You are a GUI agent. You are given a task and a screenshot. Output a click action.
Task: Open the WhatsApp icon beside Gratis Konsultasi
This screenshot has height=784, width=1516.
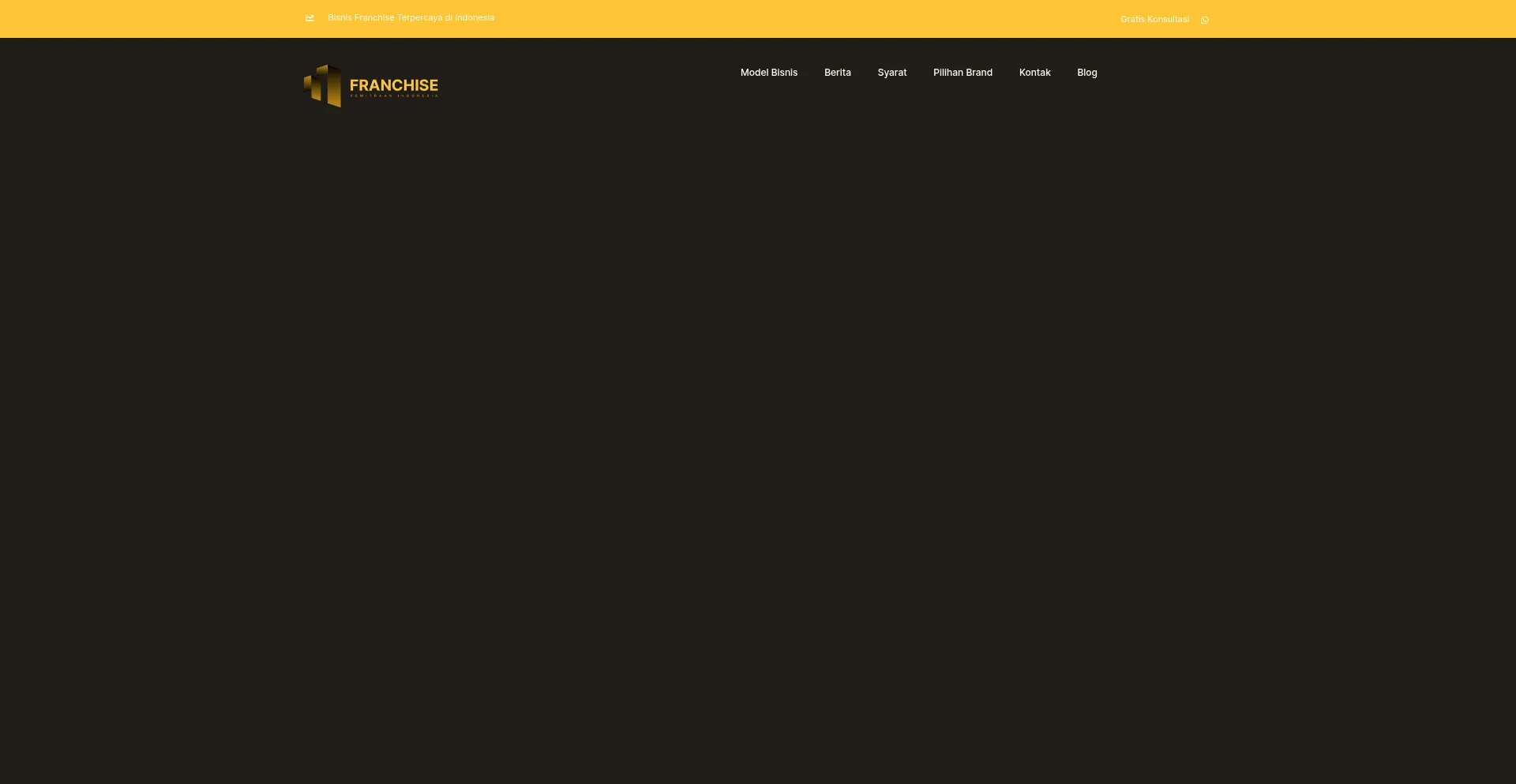tap(1204, 20)
